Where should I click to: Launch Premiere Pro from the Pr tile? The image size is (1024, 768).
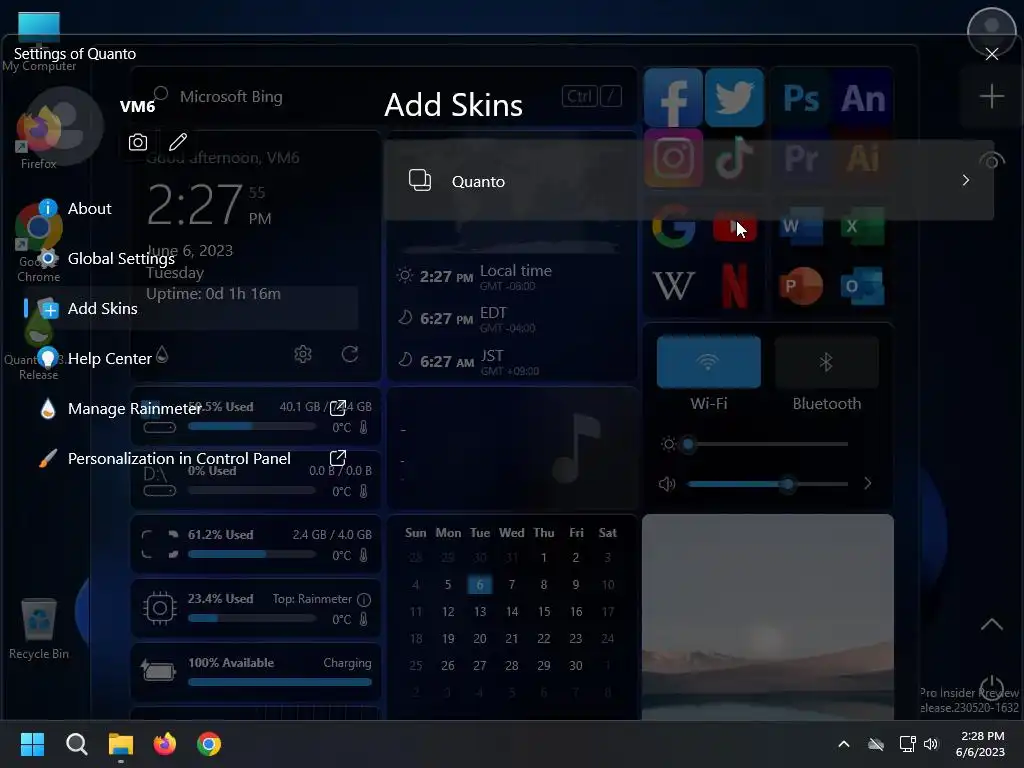click(801, 157)
